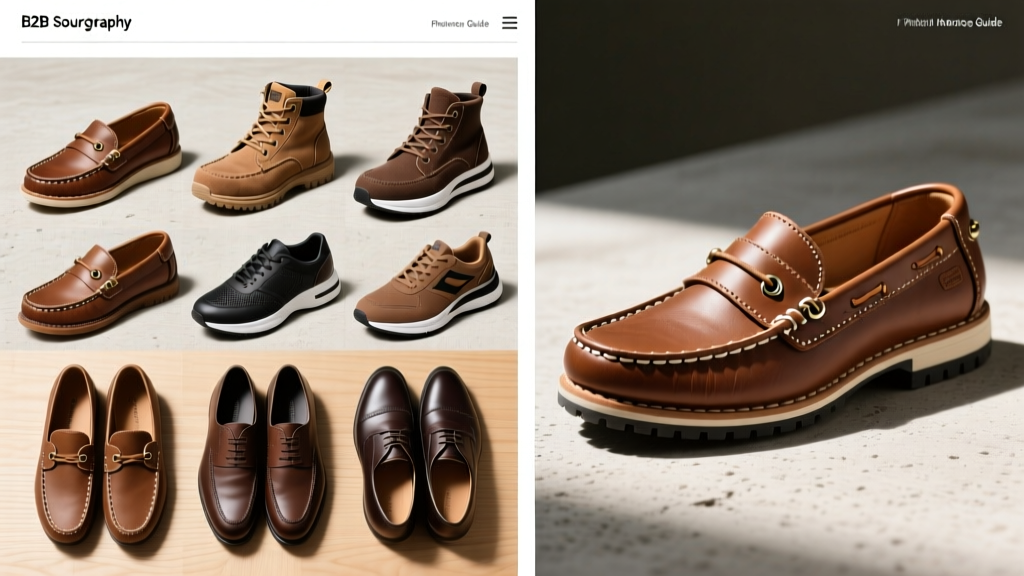Image resolution: width=1024 pixels, height=576 pixels.
Task: Open the large brown loafer hero image
Action: [x=780, y=288]
